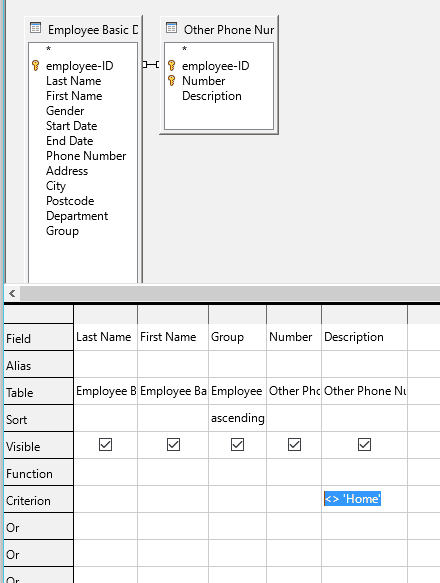Select Group field in Employee table list
The width and height of the screenshot is (440, 583).
[x=62, y=231]
